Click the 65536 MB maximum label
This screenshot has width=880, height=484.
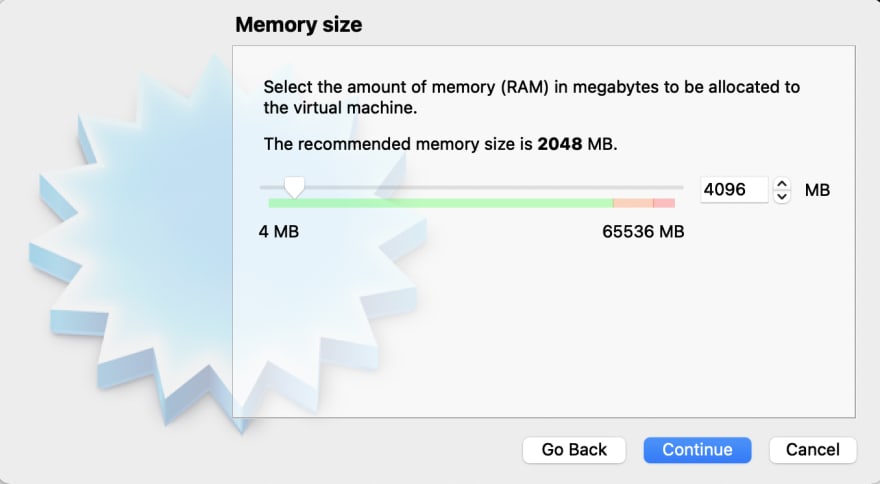tap(643, 231)
